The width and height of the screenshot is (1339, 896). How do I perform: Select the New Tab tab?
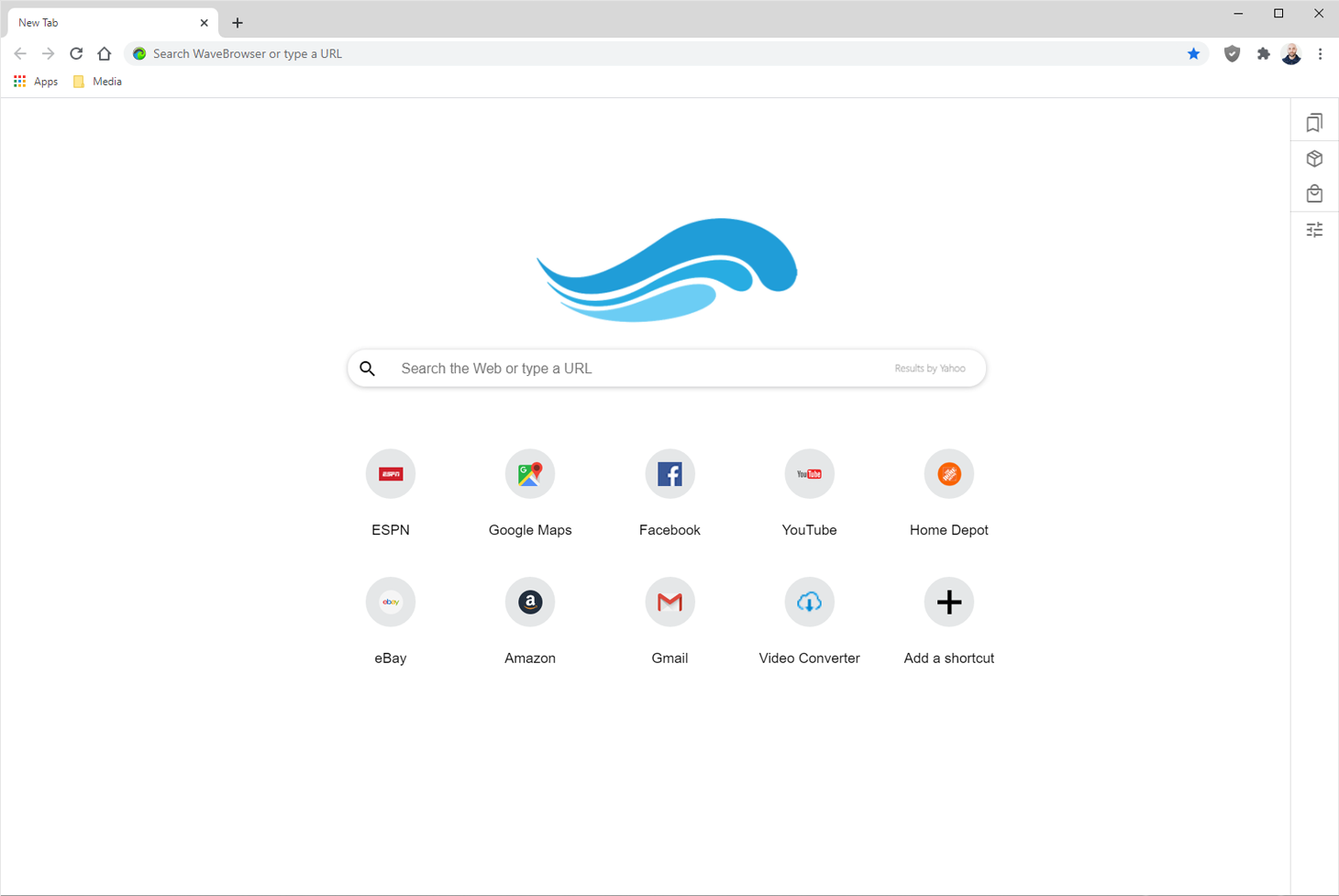pyautogui.click(x=101, y=23)
